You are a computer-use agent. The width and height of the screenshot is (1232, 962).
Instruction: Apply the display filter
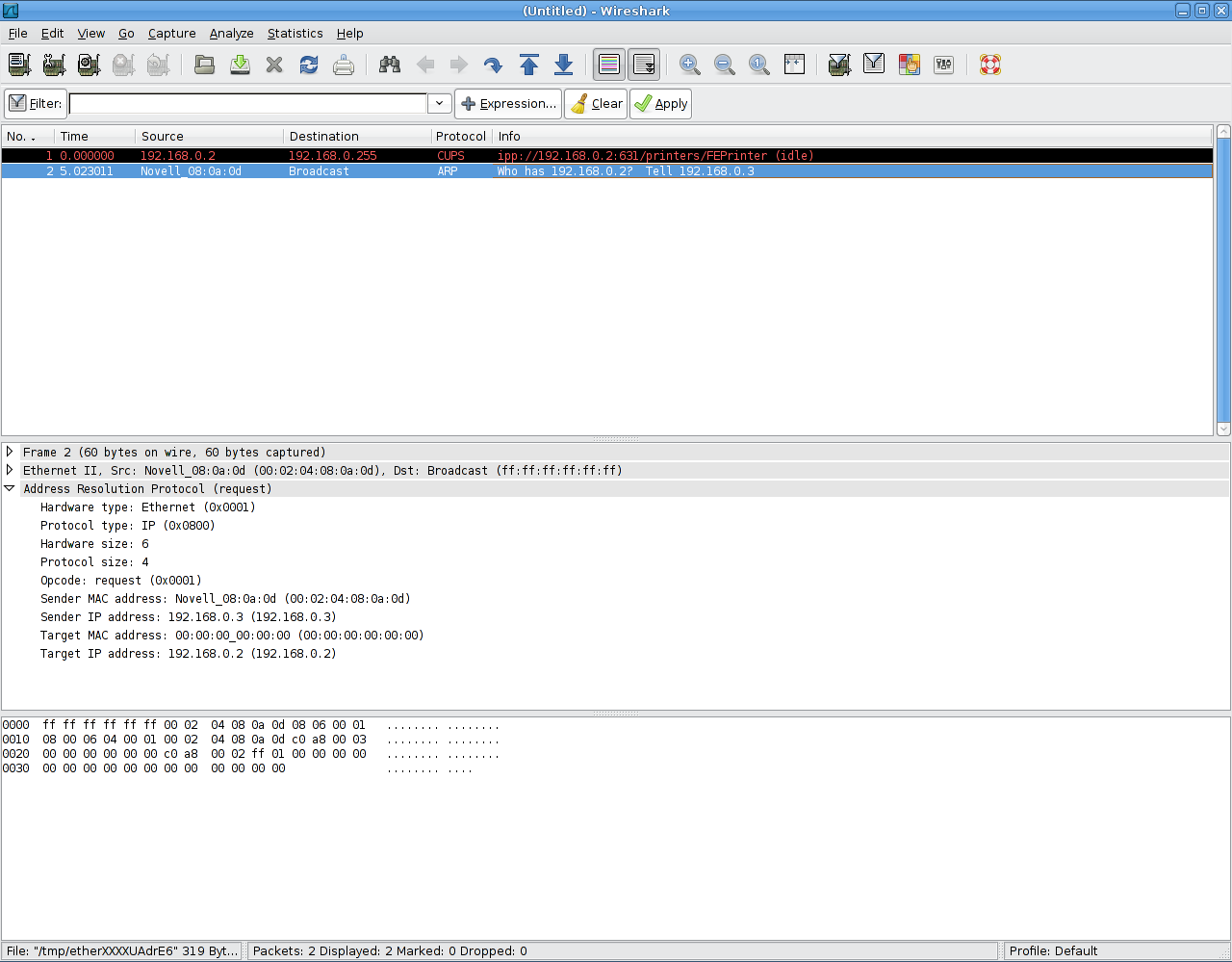661,103
